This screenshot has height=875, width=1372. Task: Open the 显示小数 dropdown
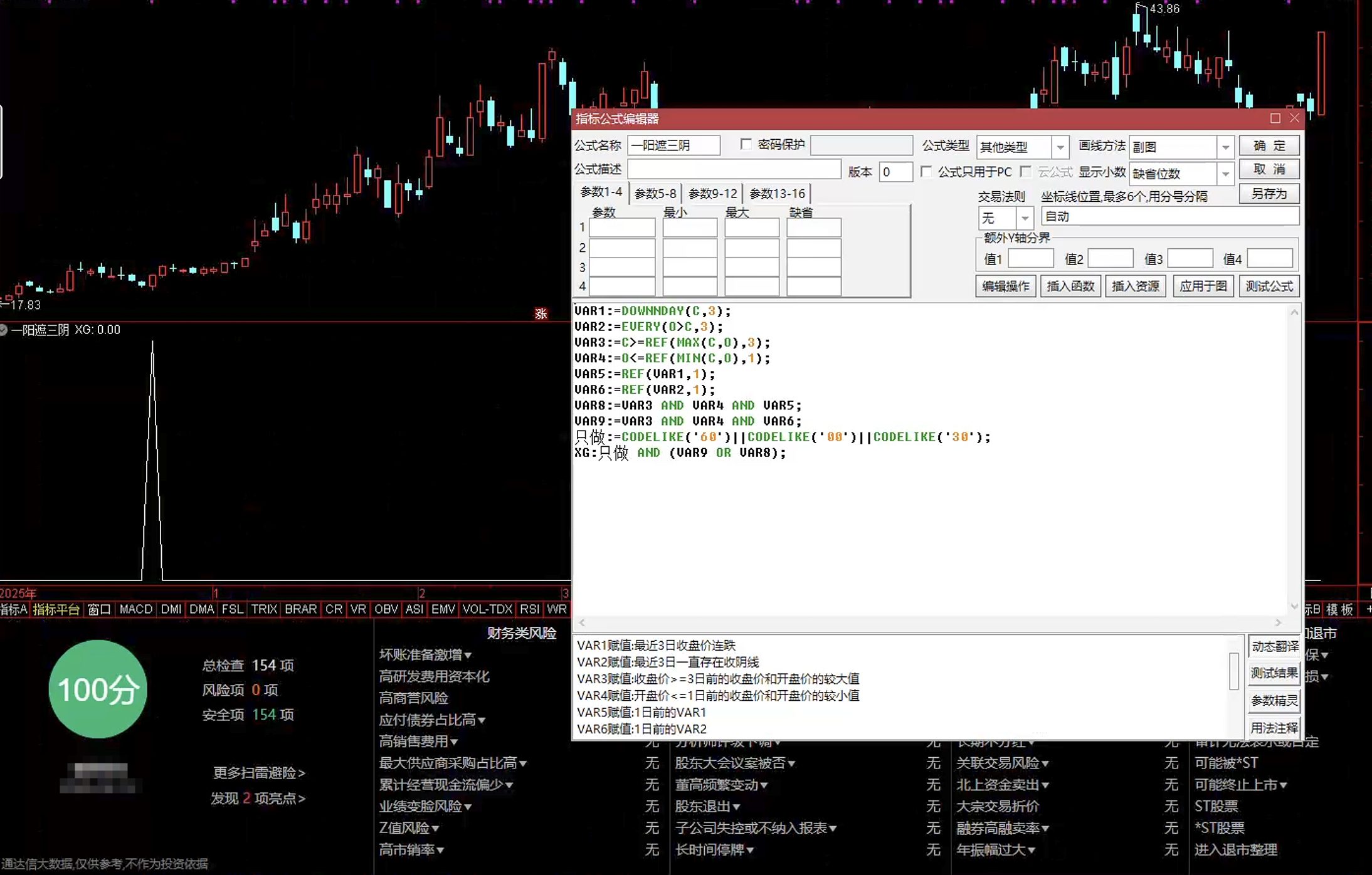[1225, 174]
